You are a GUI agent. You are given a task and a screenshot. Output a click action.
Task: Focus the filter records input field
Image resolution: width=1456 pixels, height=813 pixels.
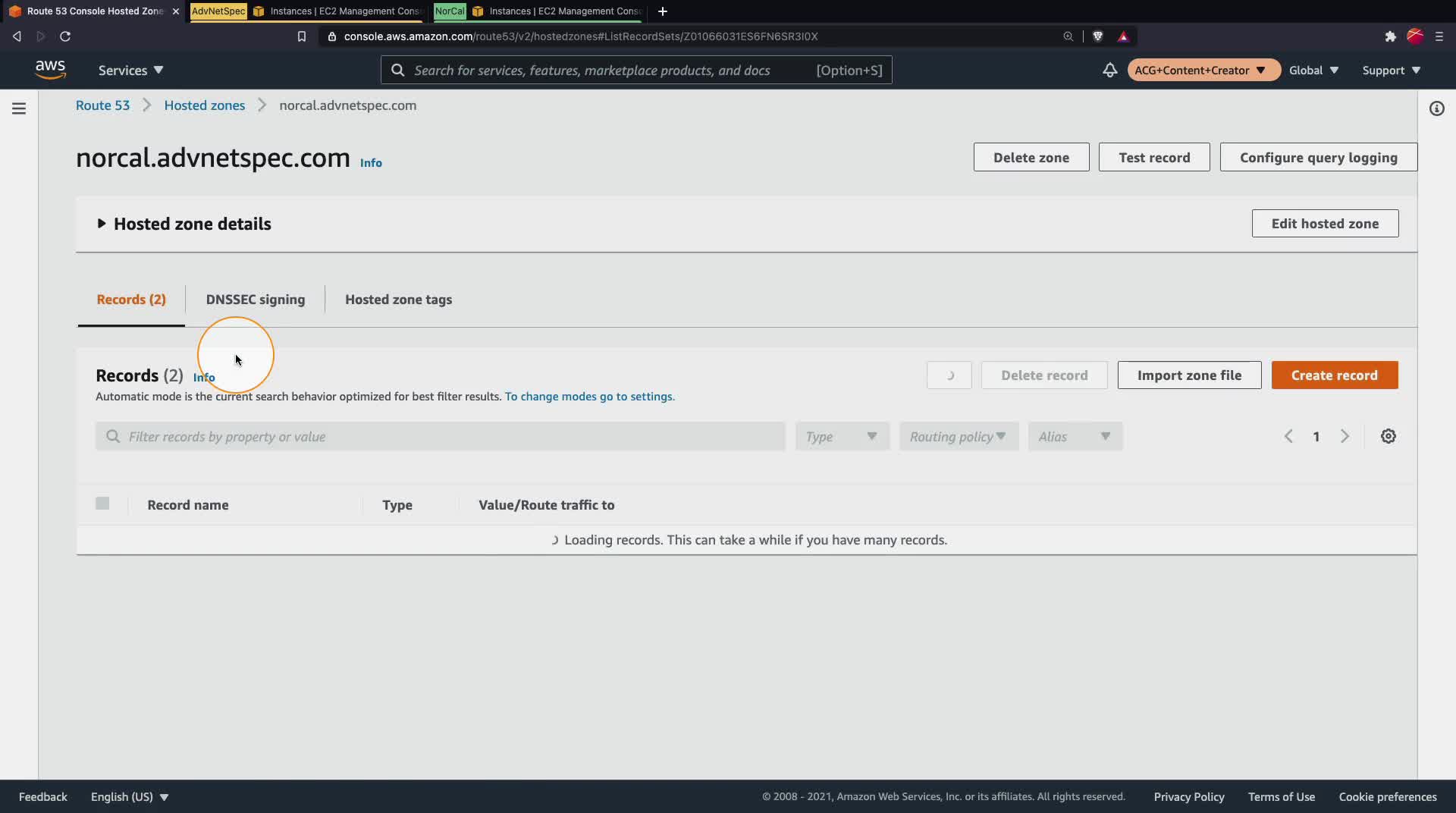[x=441, y=437]
